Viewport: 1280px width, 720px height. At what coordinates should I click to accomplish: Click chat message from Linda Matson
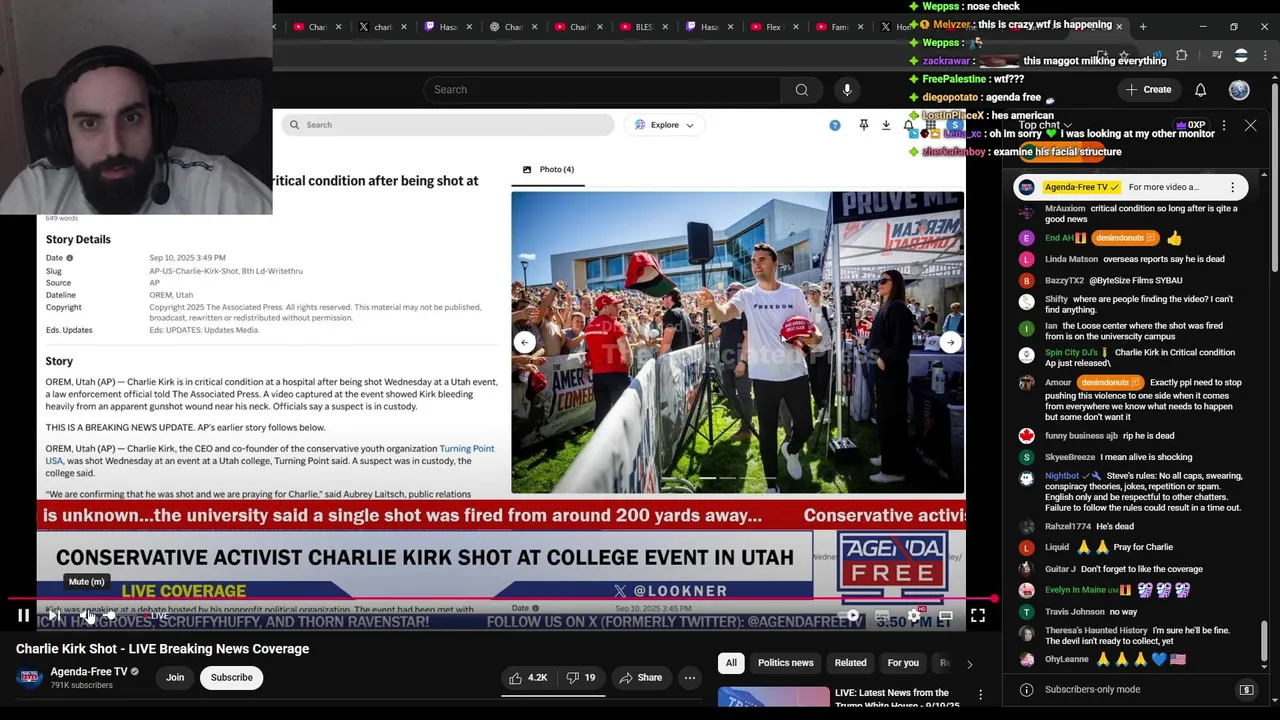click(1134, 259)
